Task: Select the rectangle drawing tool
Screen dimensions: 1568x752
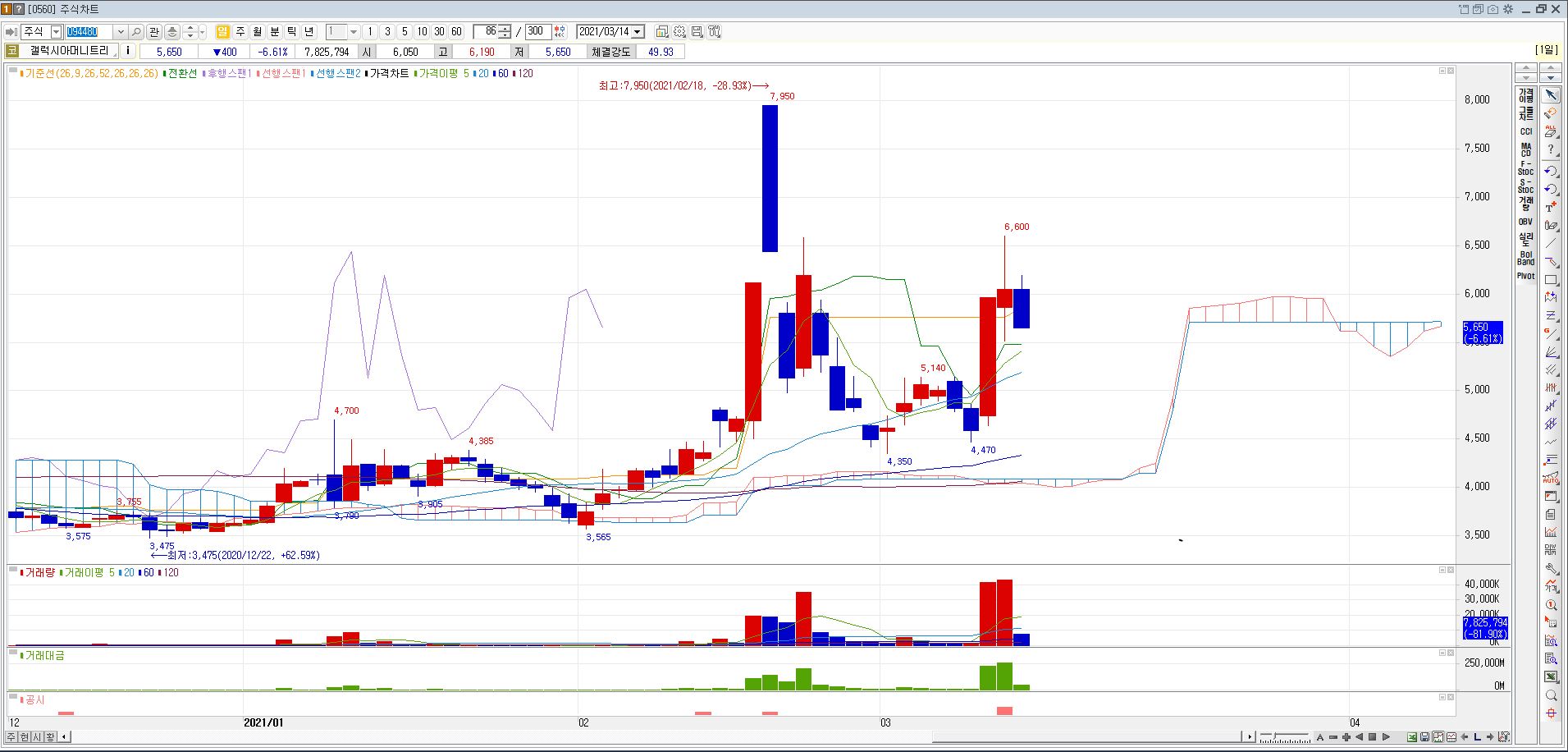Action: pyautogui.click(x=1550, y=281)
